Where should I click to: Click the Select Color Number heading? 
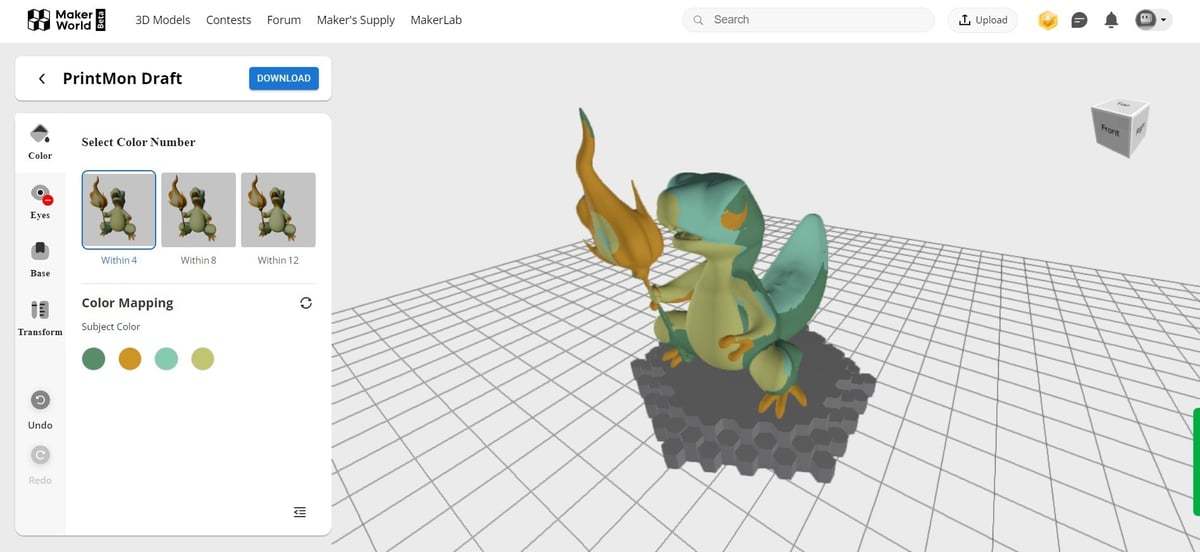(x=138, y=142)
